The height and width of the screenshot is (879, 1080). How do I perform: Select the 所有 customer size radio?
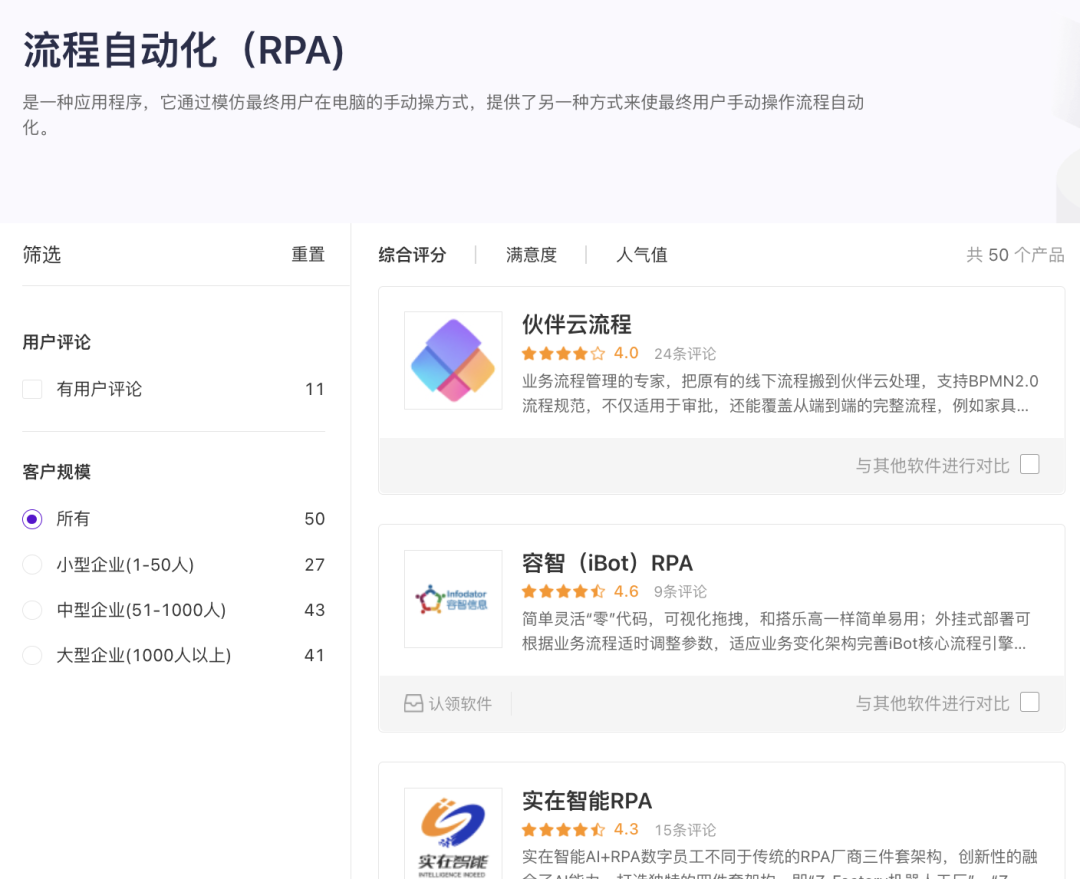tap(33, 519)
